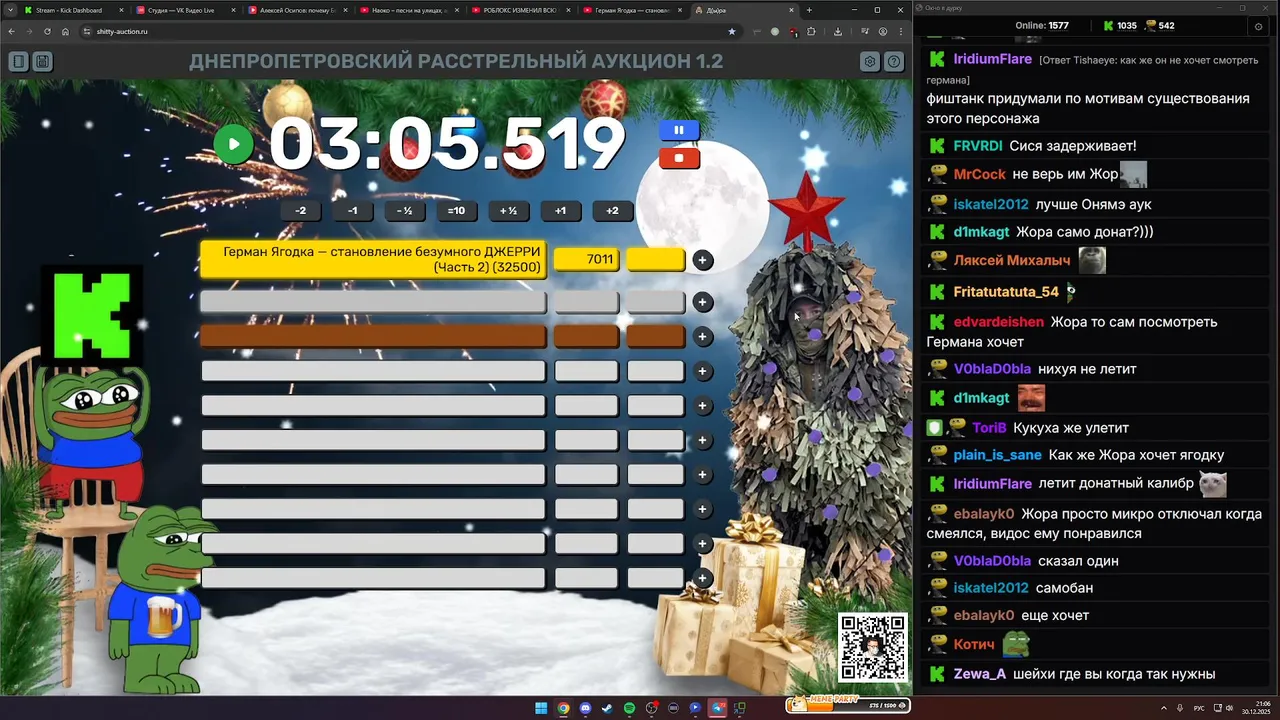Click edvardeishen username in chat
The width and height of the screenshot is (1280, 720).
998,322
